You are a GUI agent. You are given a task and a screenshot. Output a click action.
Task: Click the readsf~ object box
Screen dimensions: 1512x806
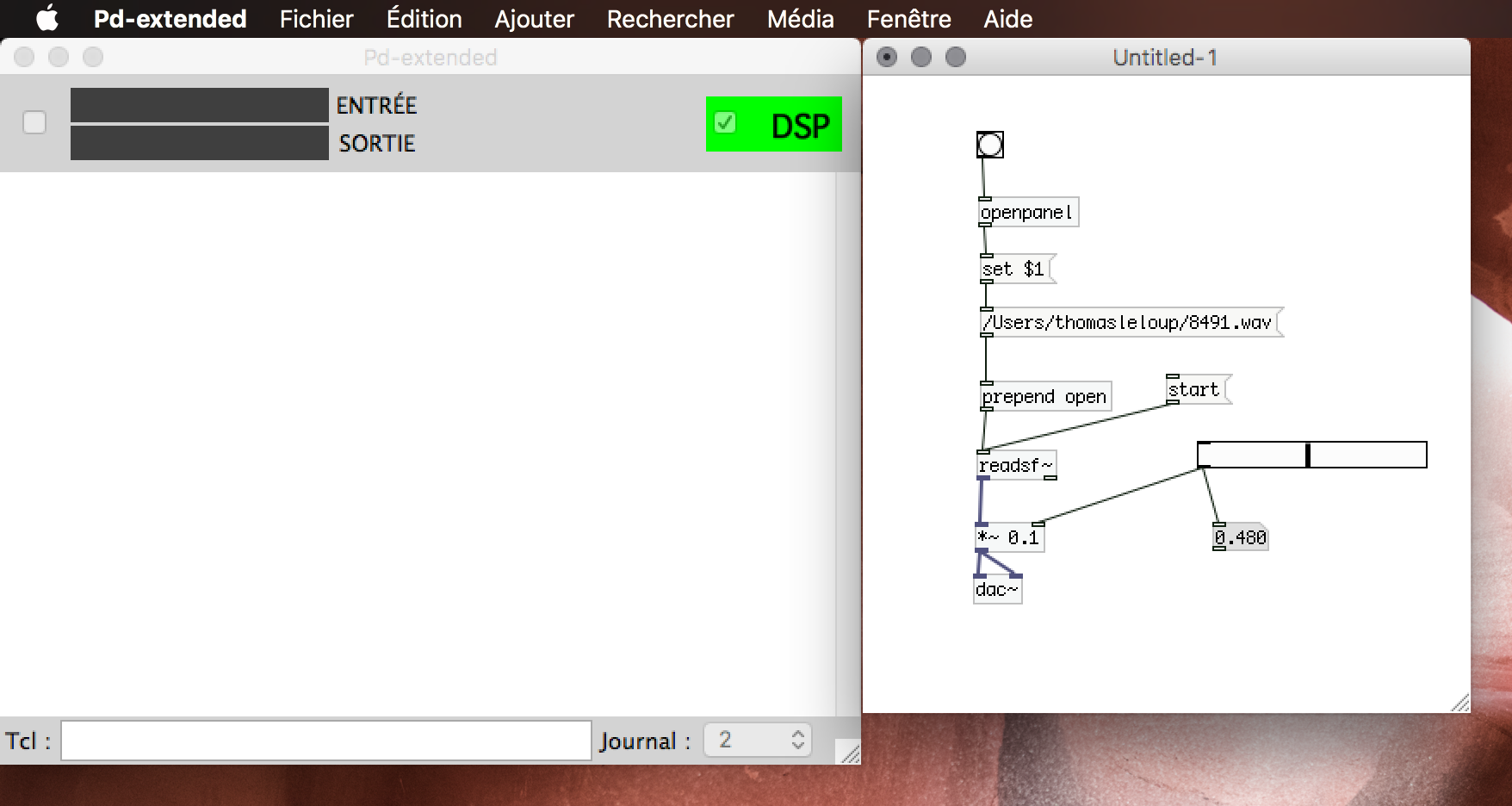(x=1015, y=466)
